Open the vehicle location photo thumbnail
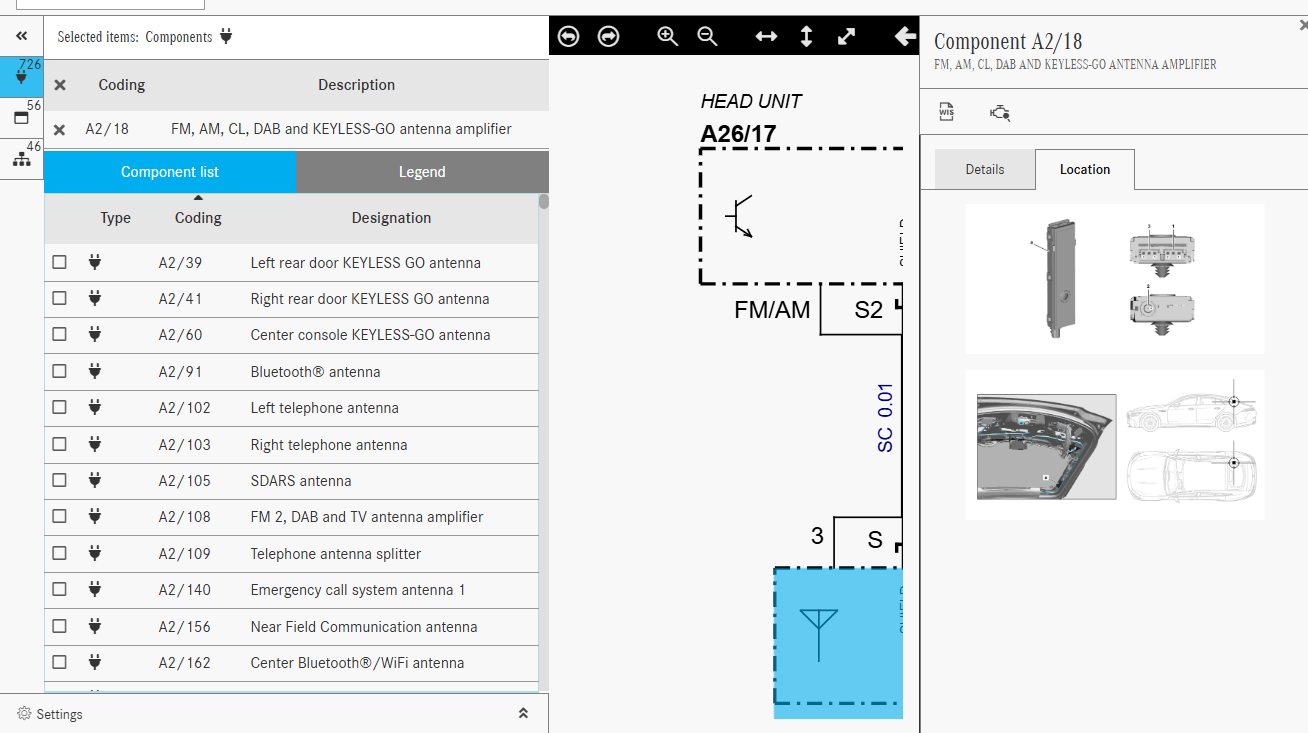This screenshot has width=1308, height=733. point(1114,445)
